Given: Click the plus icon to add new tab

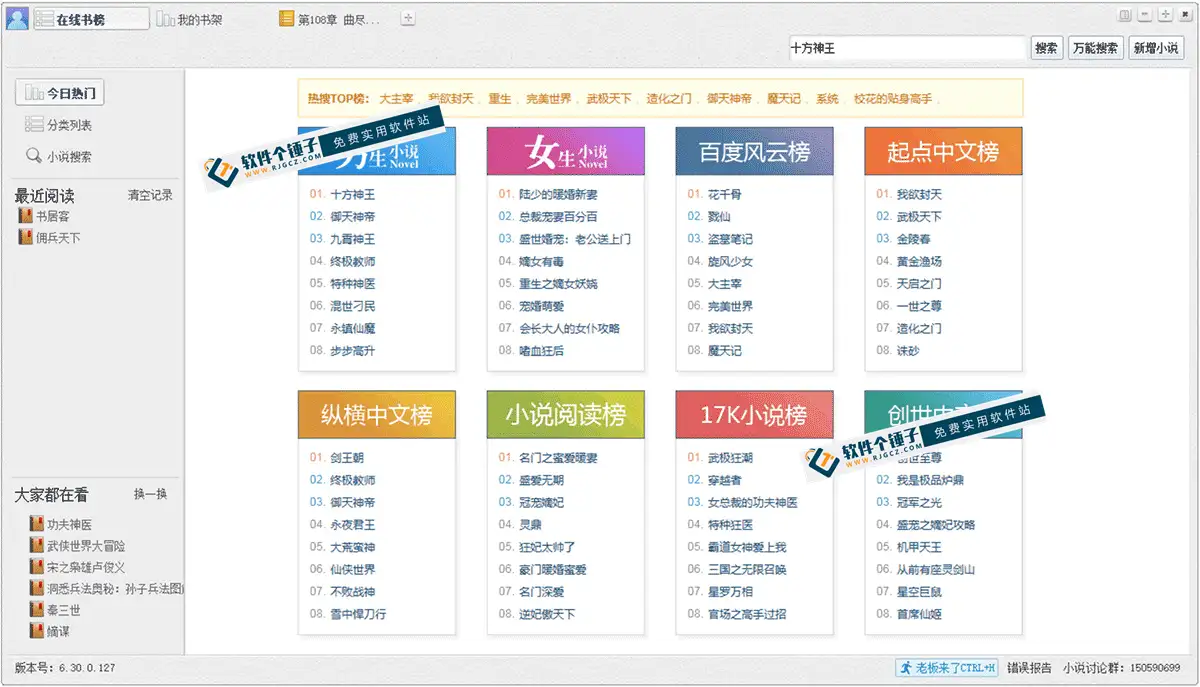Looking at the screenshot, I should 407,18.
